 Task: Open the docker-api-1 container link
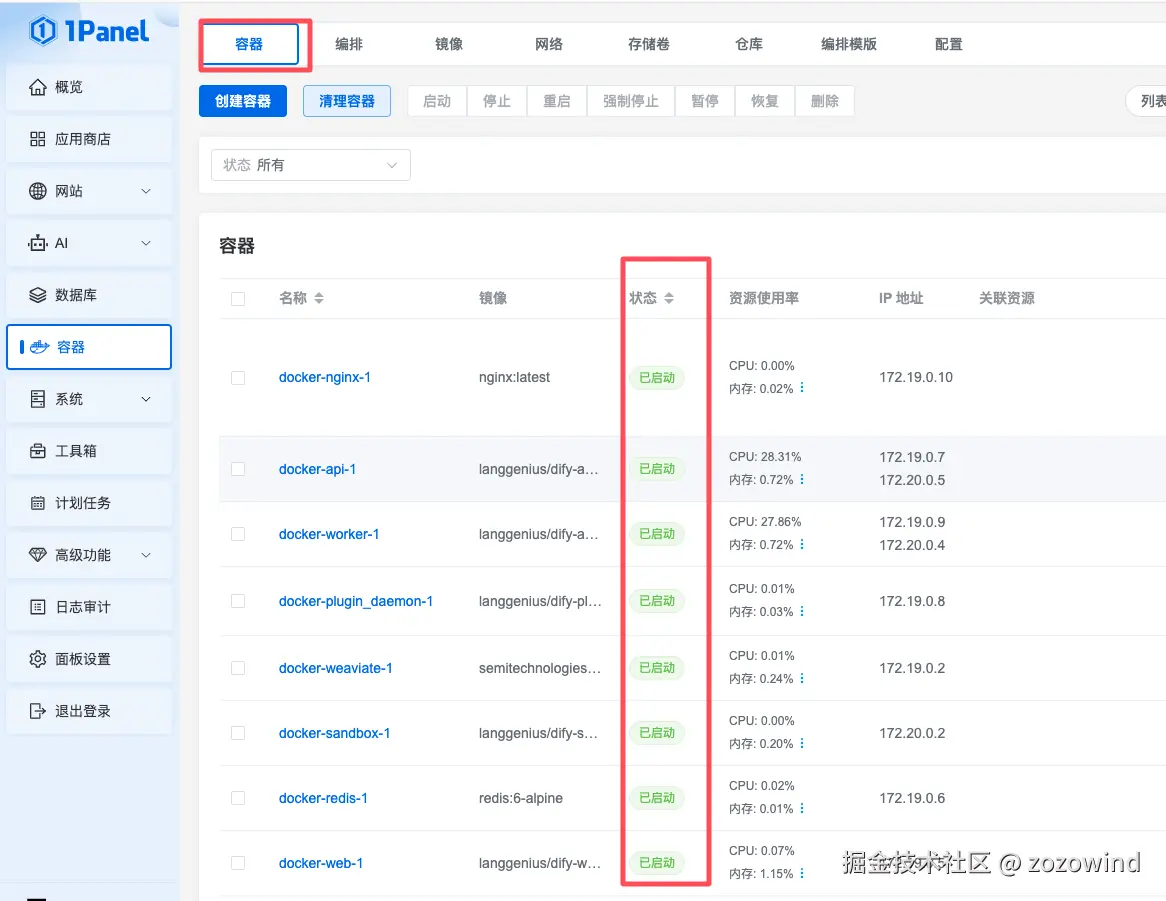[318, 469]
